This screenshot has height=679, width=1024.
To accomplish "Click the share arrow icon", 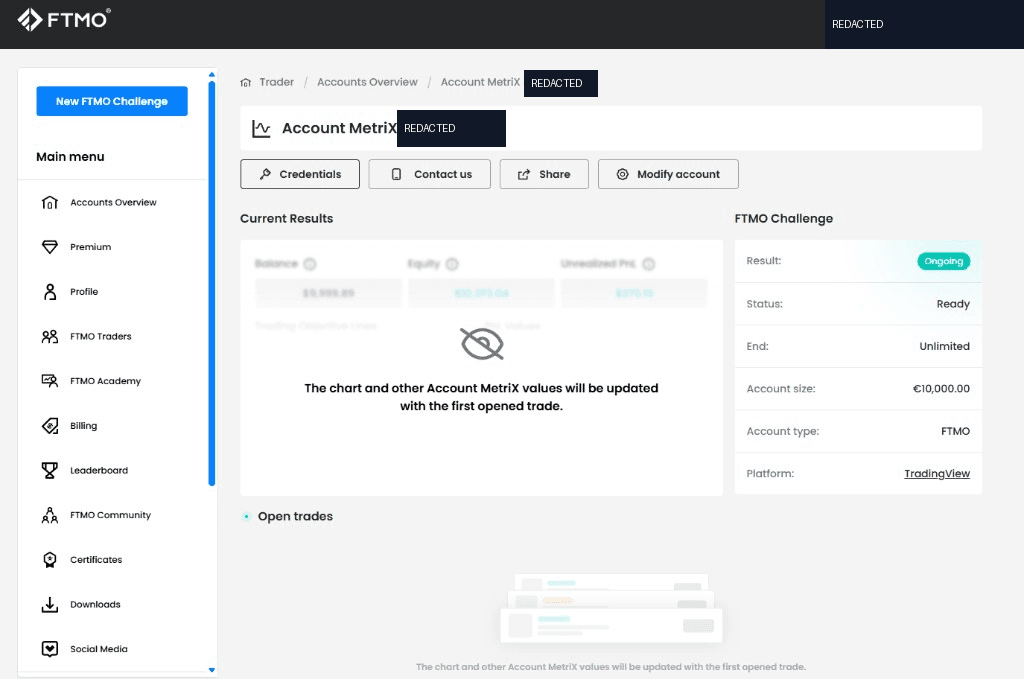I will pos(524,174).
